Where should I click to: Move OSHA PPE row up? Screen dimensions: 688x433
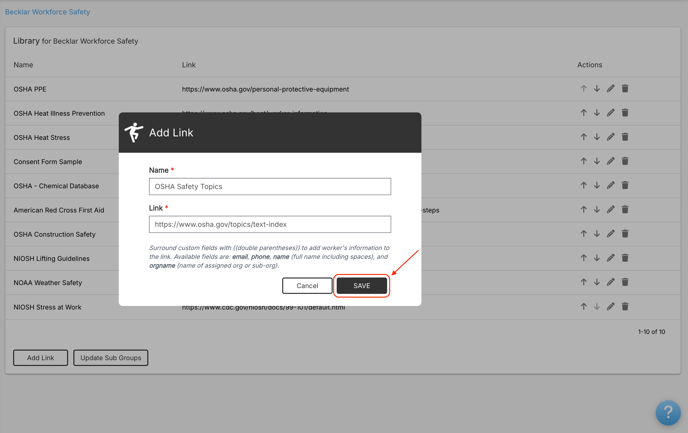point(584,89)
